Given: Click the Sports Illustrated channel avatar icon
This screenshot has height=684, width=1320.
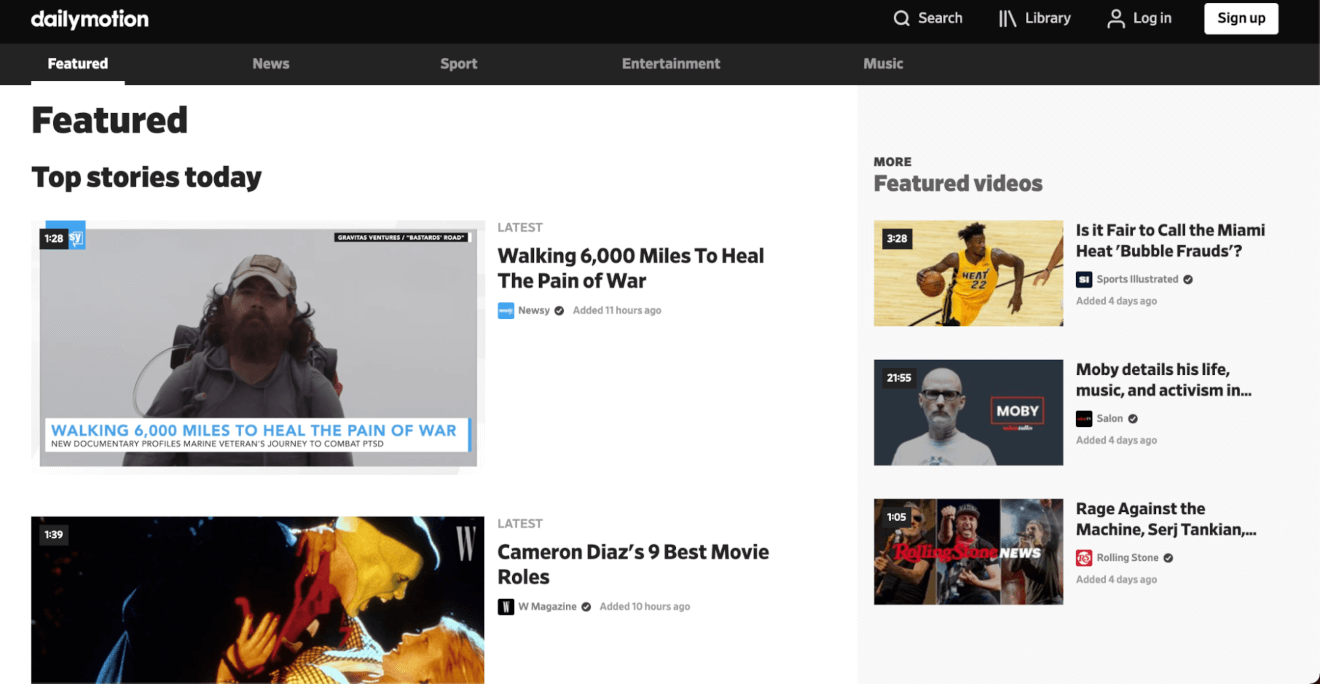Looking at the screenshot, I should (x=1084, y=279).
